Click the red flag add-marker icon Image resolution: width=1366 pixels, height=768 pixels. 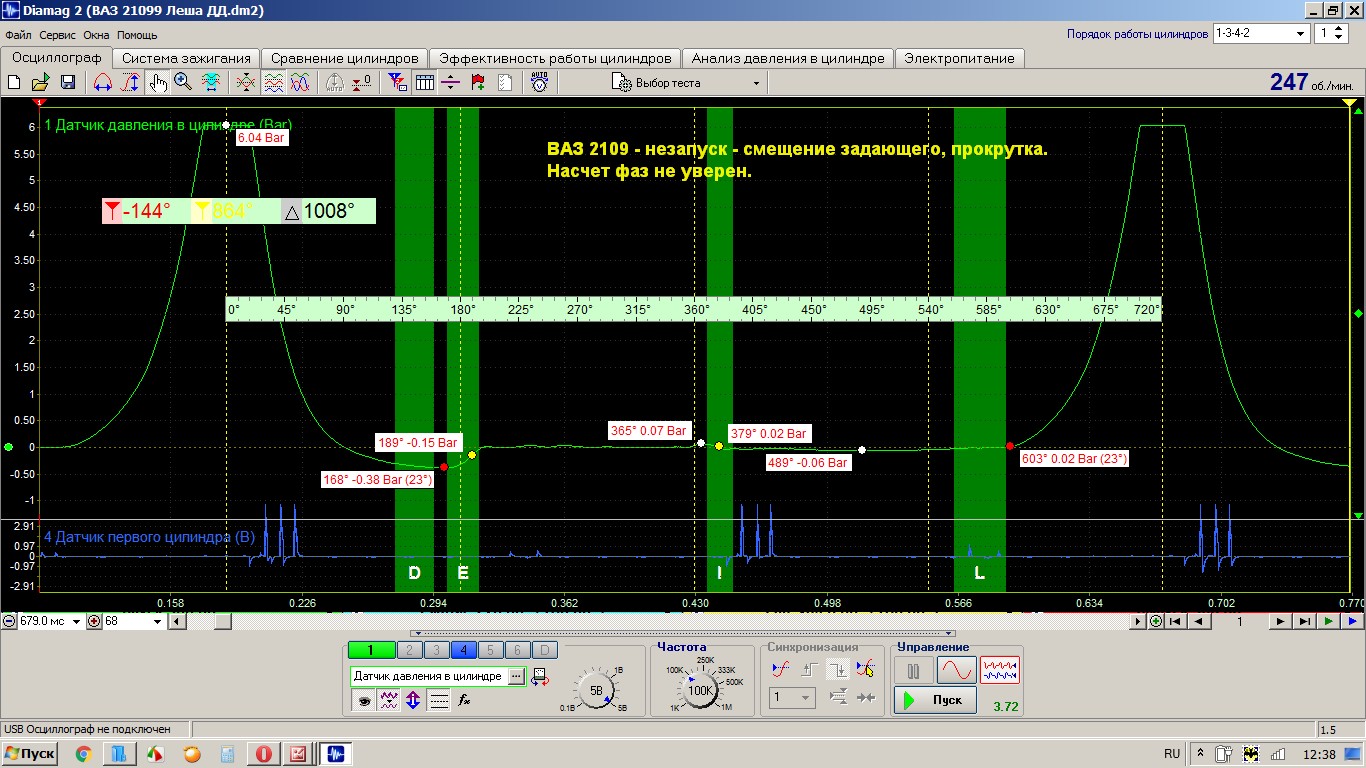[478, 83]
